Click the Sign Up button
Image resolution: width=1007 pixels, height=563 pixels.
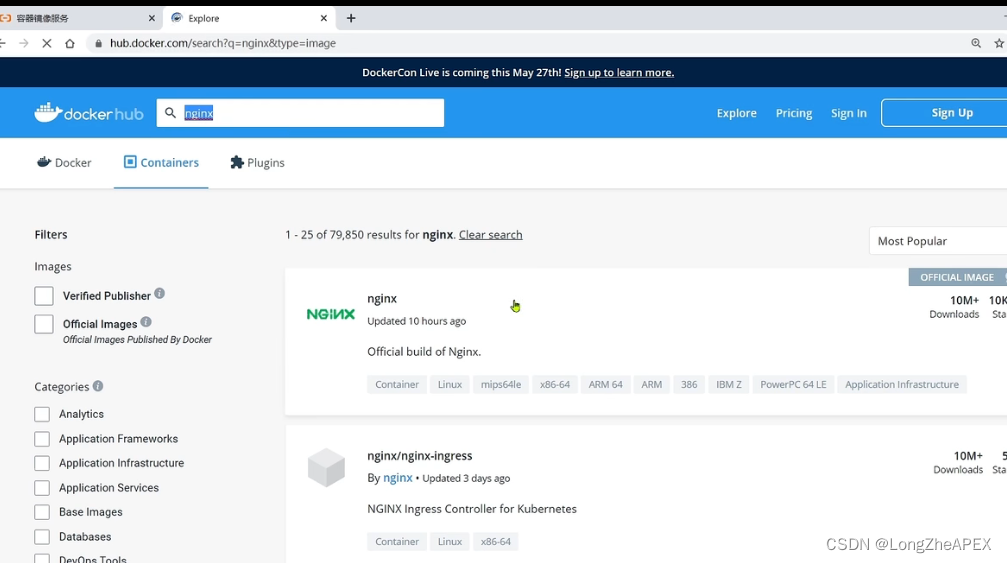(944, 113)
